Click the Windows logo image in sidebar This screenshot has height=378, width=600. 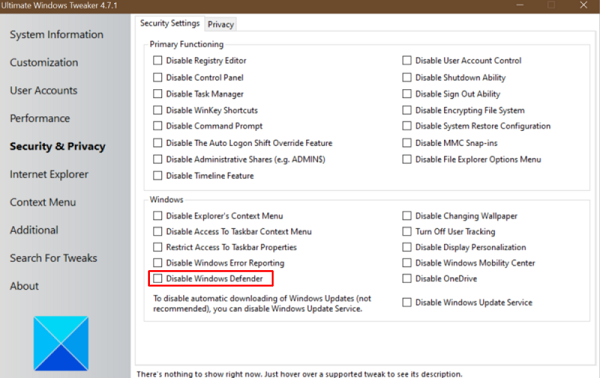61,343
